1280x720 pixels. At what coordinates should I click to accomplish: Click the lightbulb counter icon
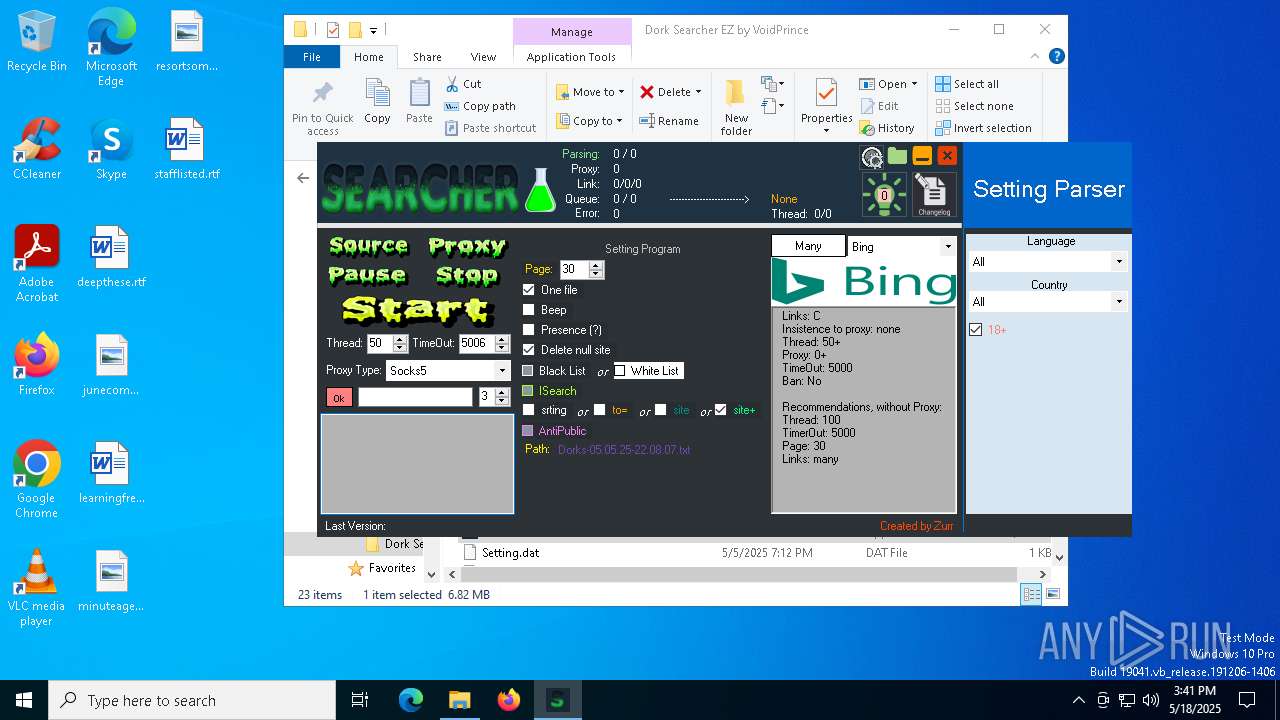pos(884,195)
